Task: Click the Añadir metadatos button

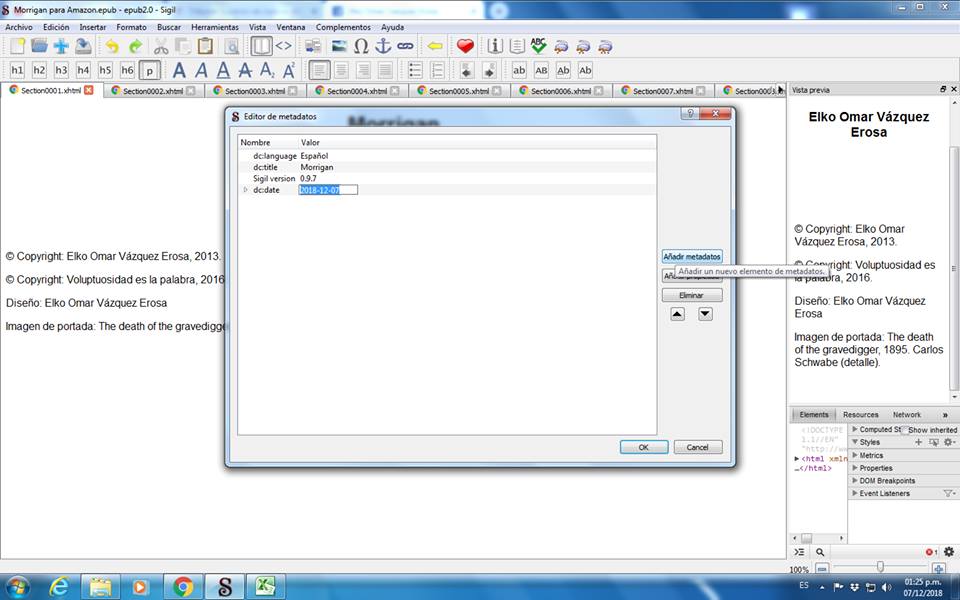Action: 692,257
